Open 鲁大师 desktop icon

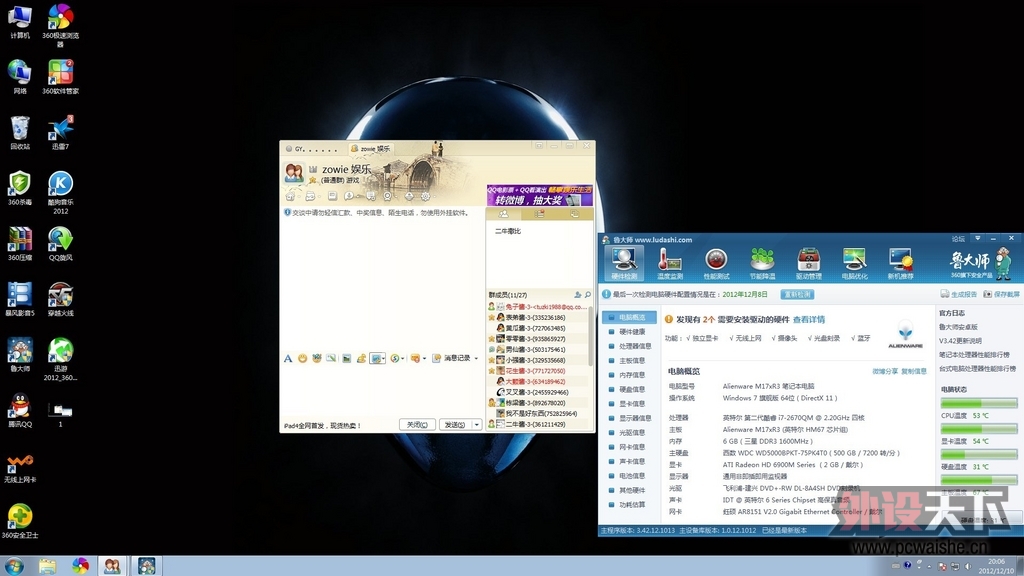[20, 355]
